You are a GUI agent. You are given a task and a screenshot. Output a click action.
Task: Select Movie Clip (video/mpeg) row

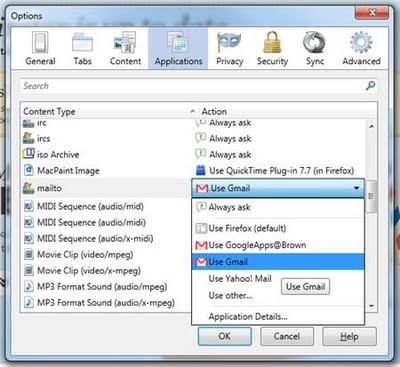click(x=106, y=254)
